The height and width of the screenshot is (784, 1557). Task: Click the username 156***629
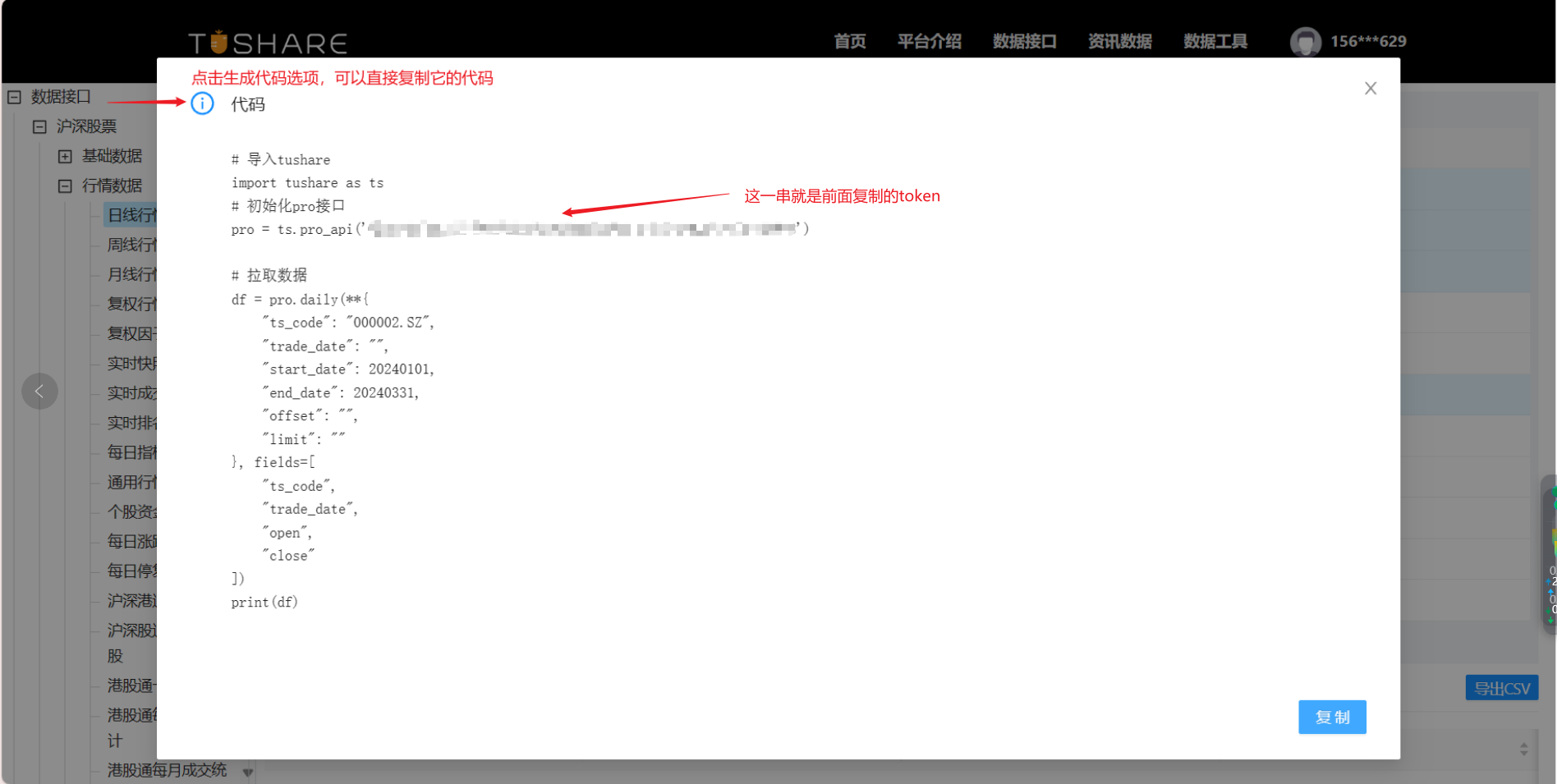coord(1368,41)
